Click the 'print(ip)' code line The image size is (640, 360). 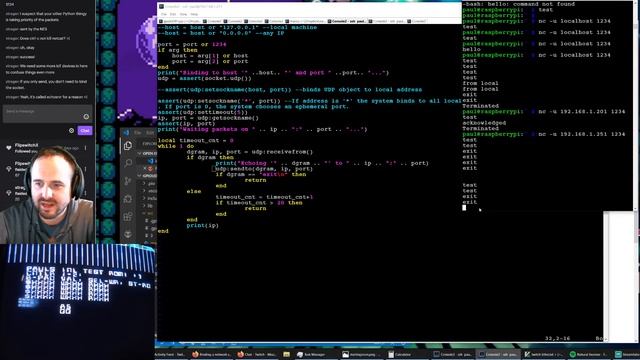click(x=202, y=225)
